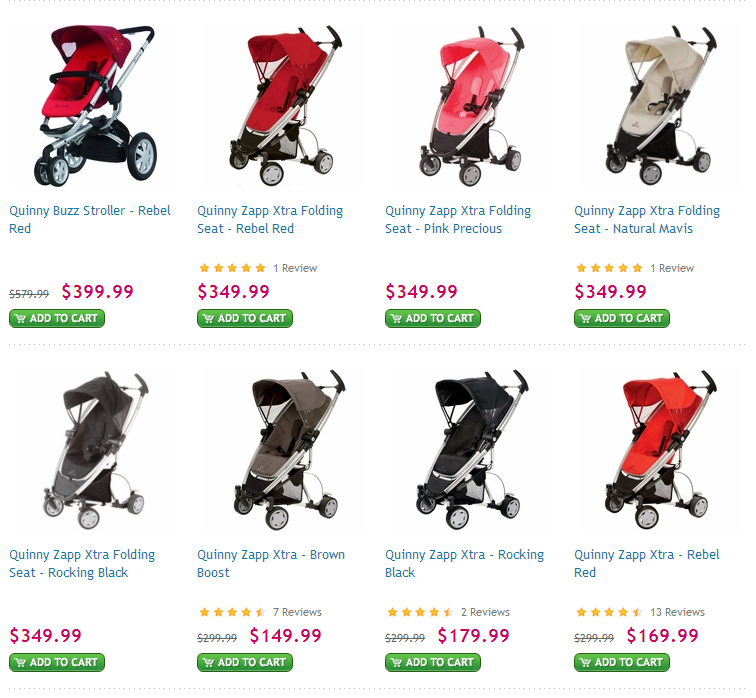756x698 pixels.
Task: Open Quinny Zapp Xtra - Brown Boost link
Action: coord(271,564)
